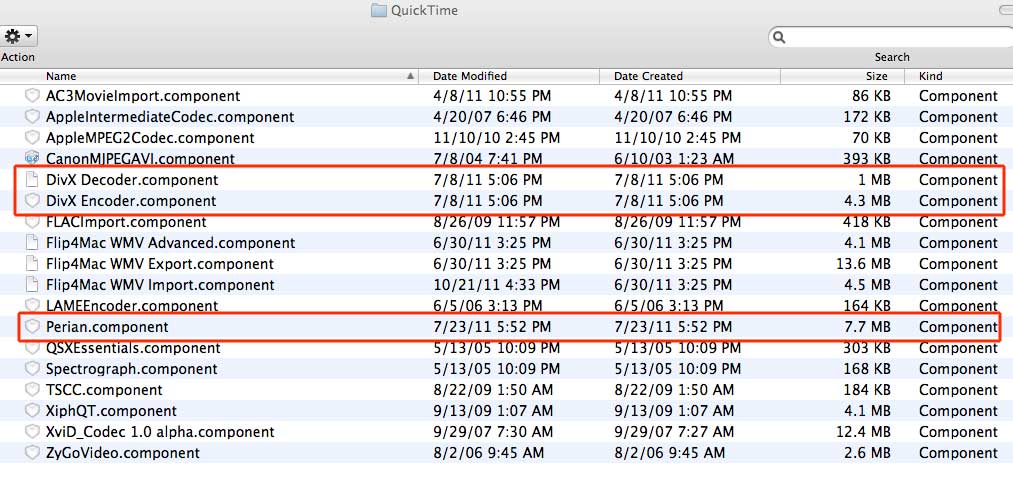The image size is (1013, 479).
Task: Open the Action gear menu
Action: click(x=19, y=36)
